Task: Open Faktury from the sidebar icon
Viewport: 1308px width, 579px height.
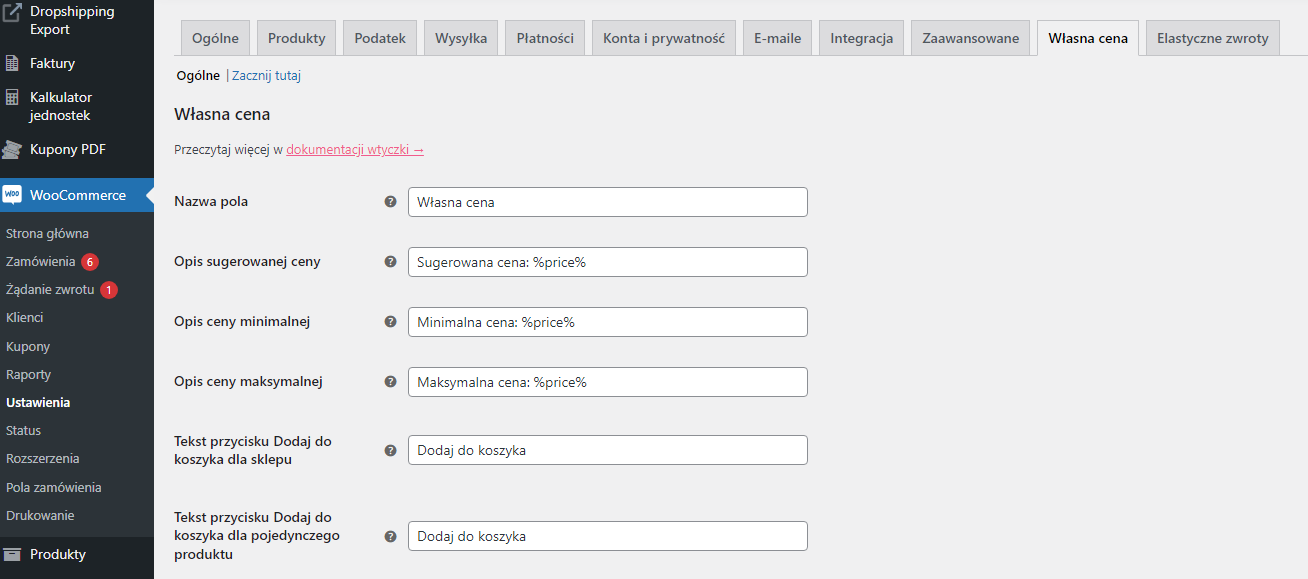Action: pos(12,63)
